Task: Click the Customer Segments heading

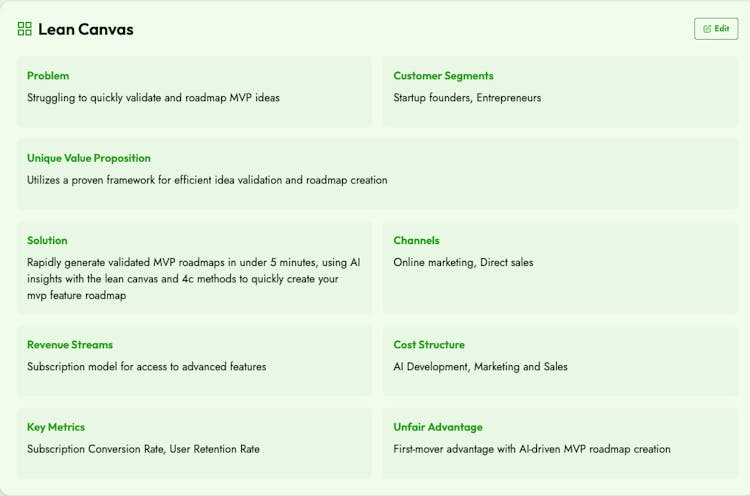Action: (443, 76)
